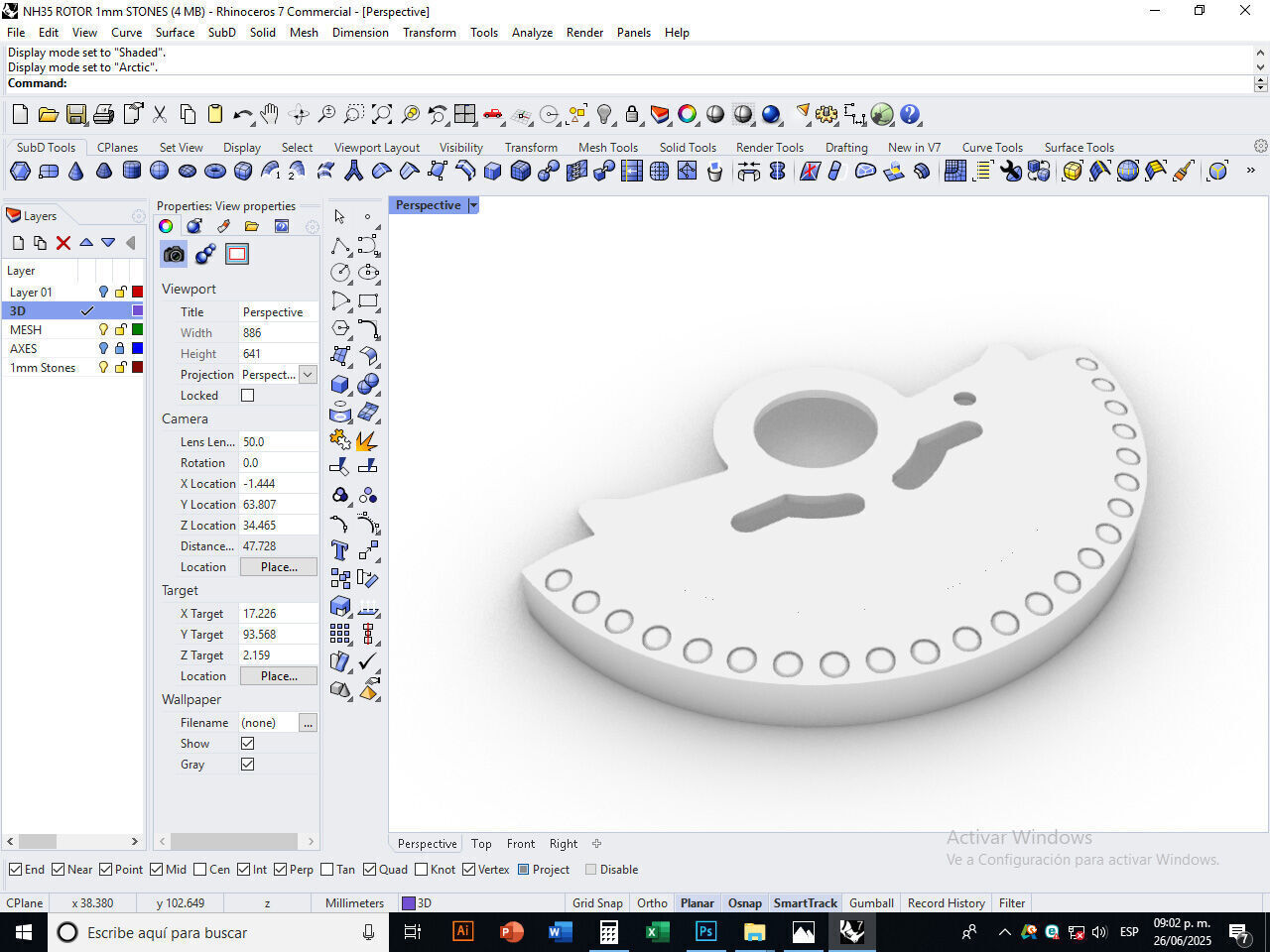Click the light bulb Hide objects icon
Image resolution: width=1270 pixels, height=952 pixels.
(x=604, y=114)
